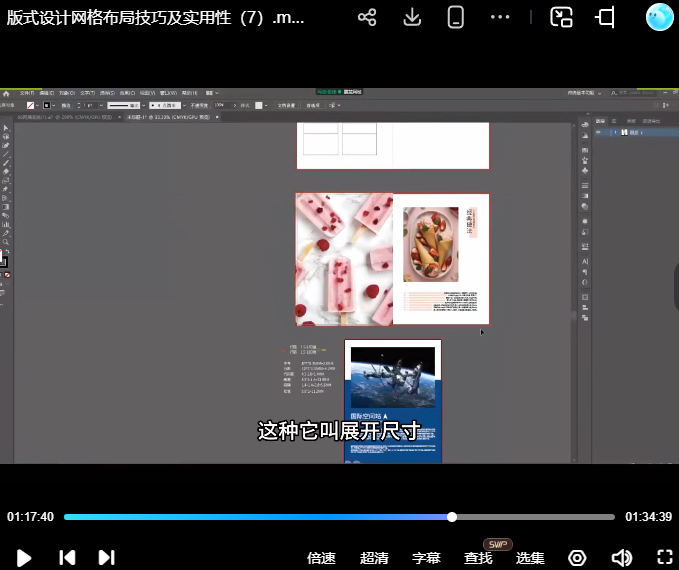679x570 pixels.
Task: Click the ice cream spread in video
Action: point(392,259)
